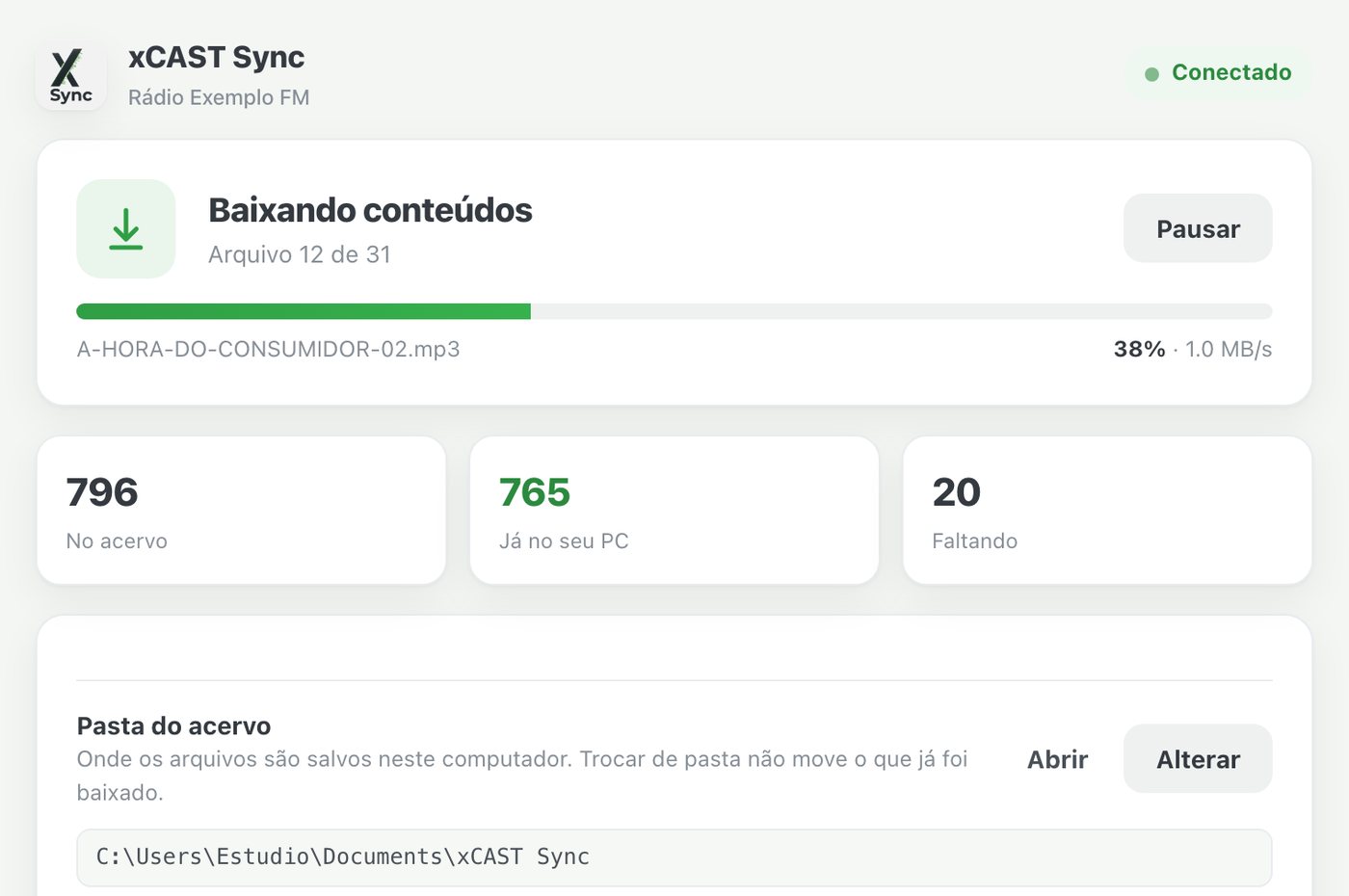Click the xCAST Sync app logo
This screenshot has width=1349, height=896.
[x=71, y=75]
